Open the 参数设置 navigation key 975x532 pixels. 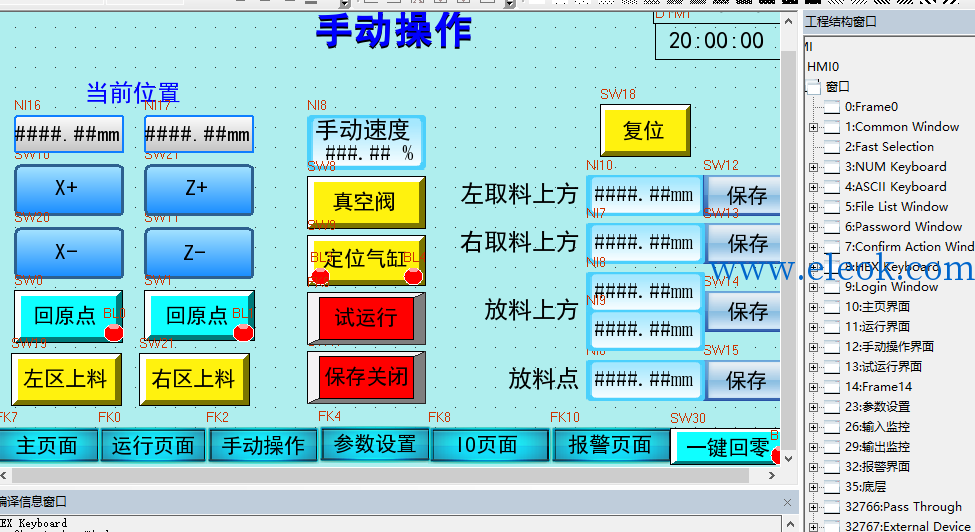point(374,444)
